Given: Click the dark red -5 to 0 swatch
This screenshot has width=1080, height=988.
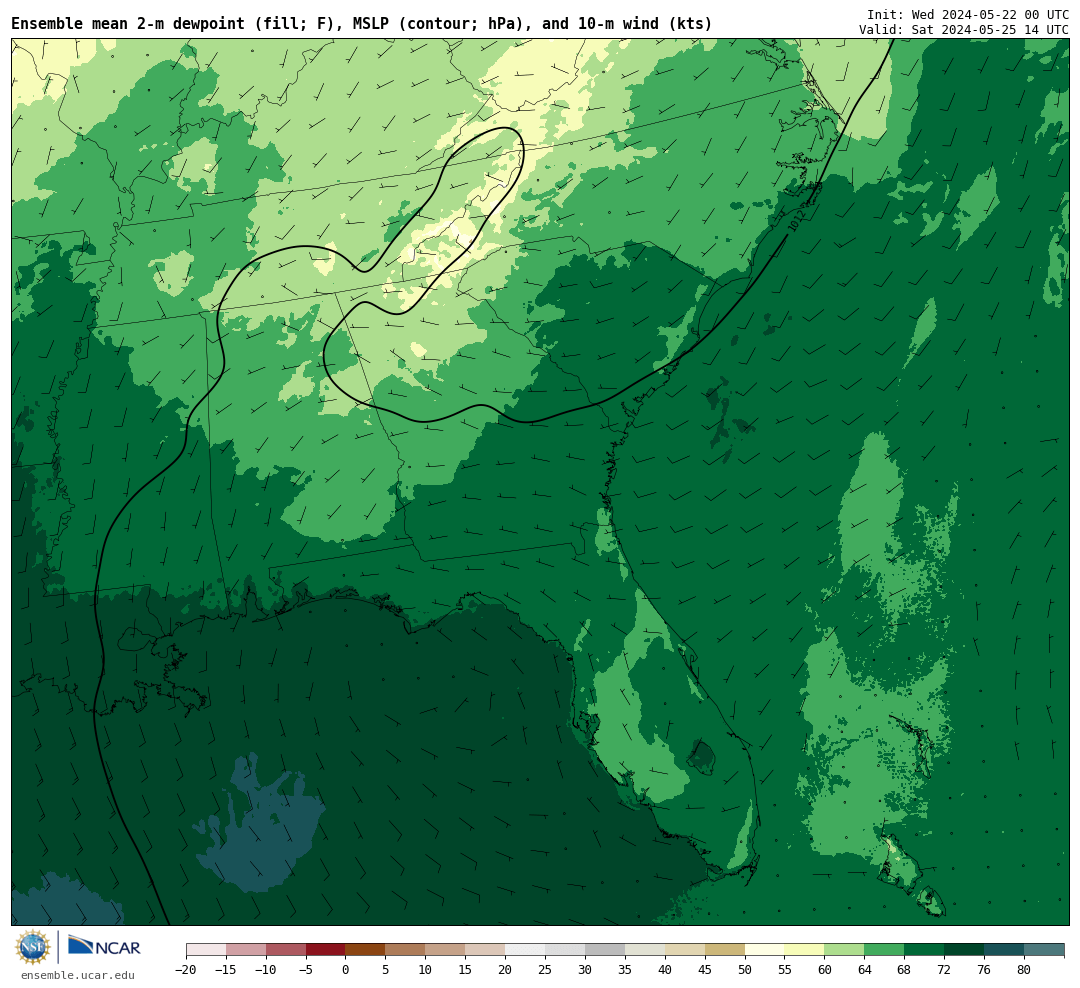Looking at the screenshot, I should (x=326, y=950).
